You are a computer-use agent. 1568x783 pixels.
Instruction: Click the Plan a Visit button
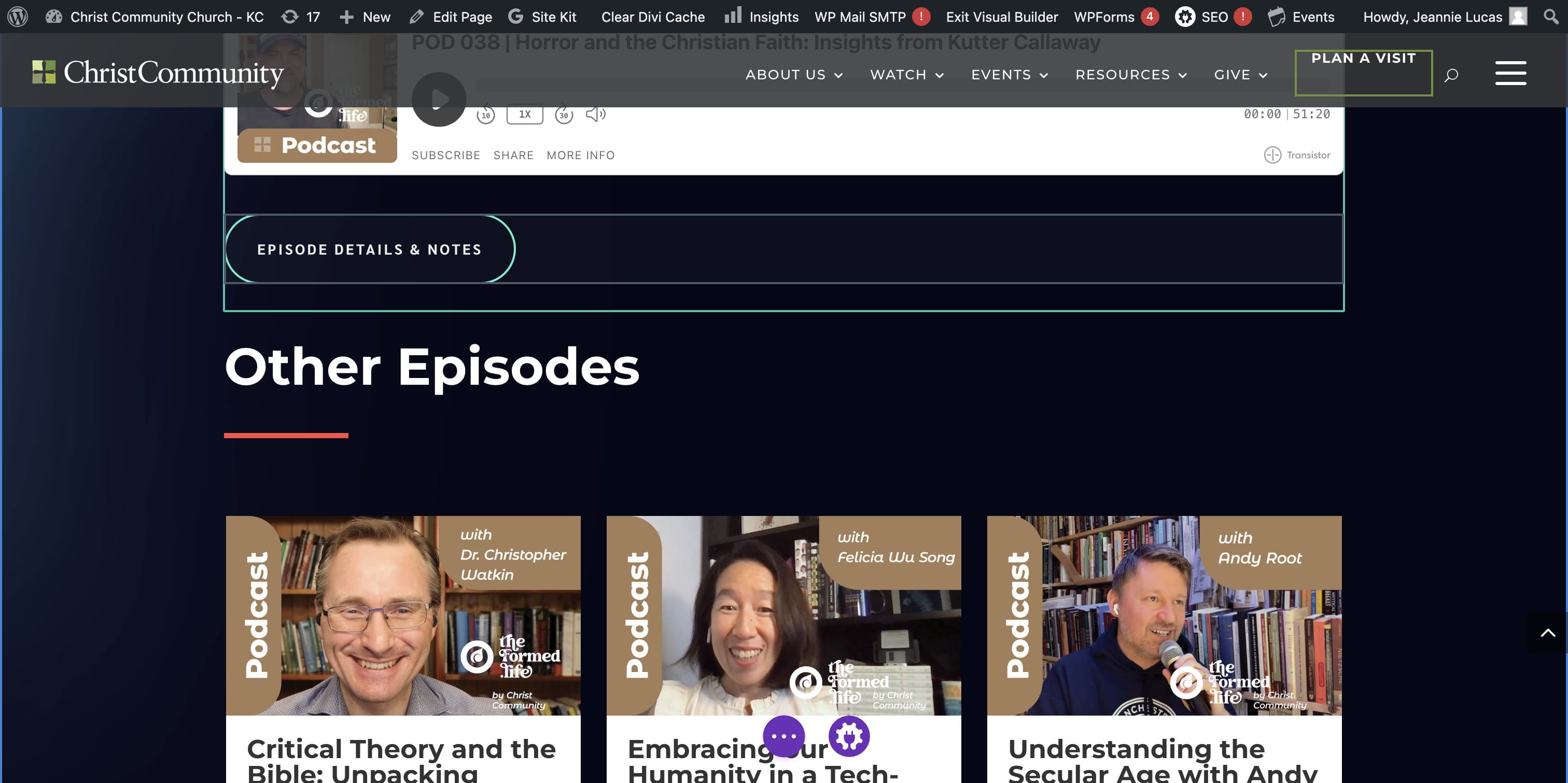tap(1364, 73)
